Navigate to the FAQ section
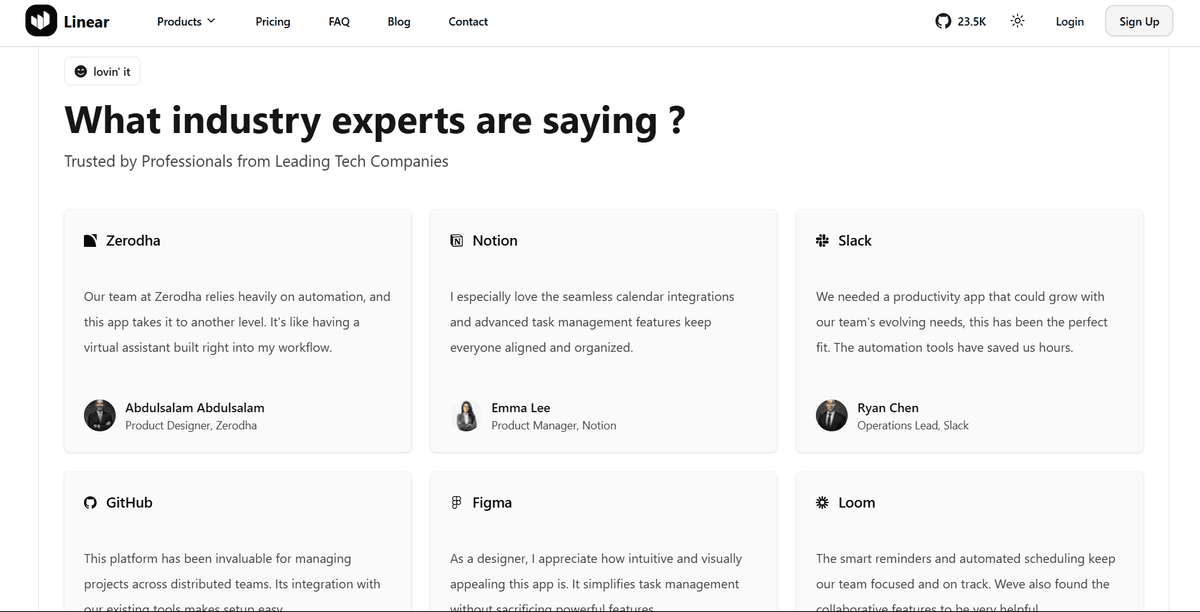 [339, 21]
